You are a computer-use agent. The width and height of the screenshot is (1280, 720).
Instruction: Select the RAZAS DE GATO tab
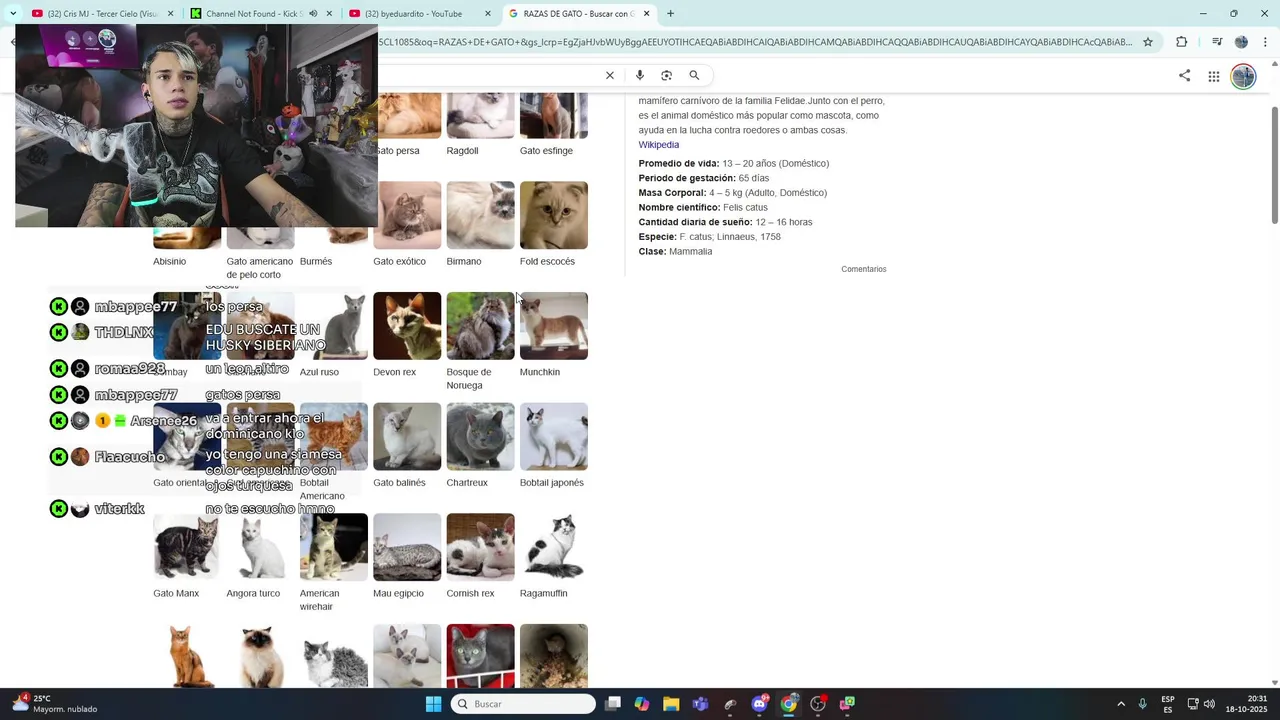pos(578,14)
